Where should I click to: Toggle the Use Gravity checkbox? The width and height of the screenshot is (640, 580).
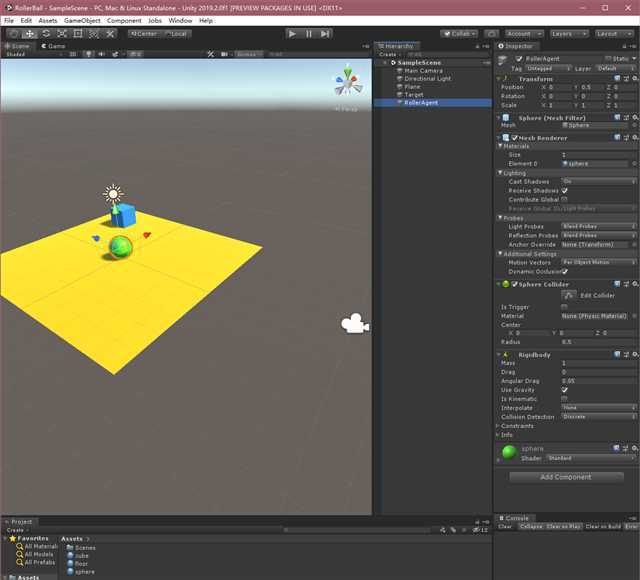click(564, 390)
